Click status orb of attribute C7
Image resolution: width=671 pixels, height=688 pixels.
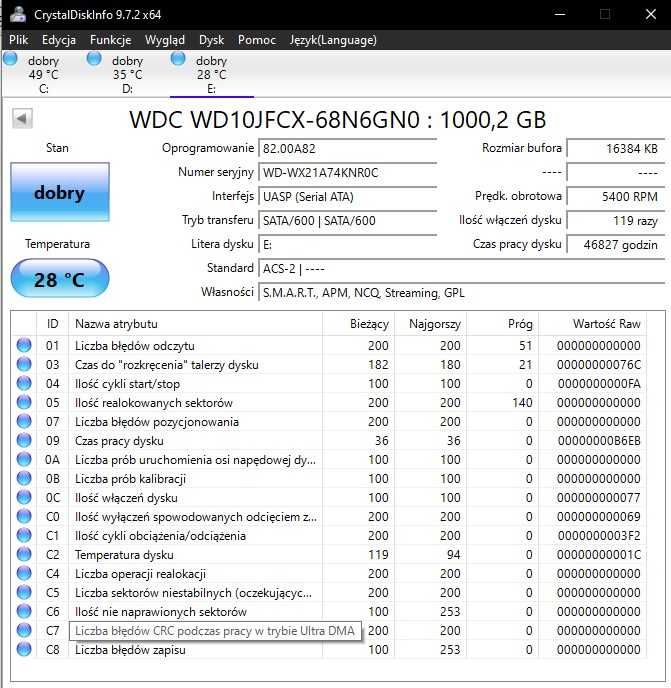click(x=24, y=631)
